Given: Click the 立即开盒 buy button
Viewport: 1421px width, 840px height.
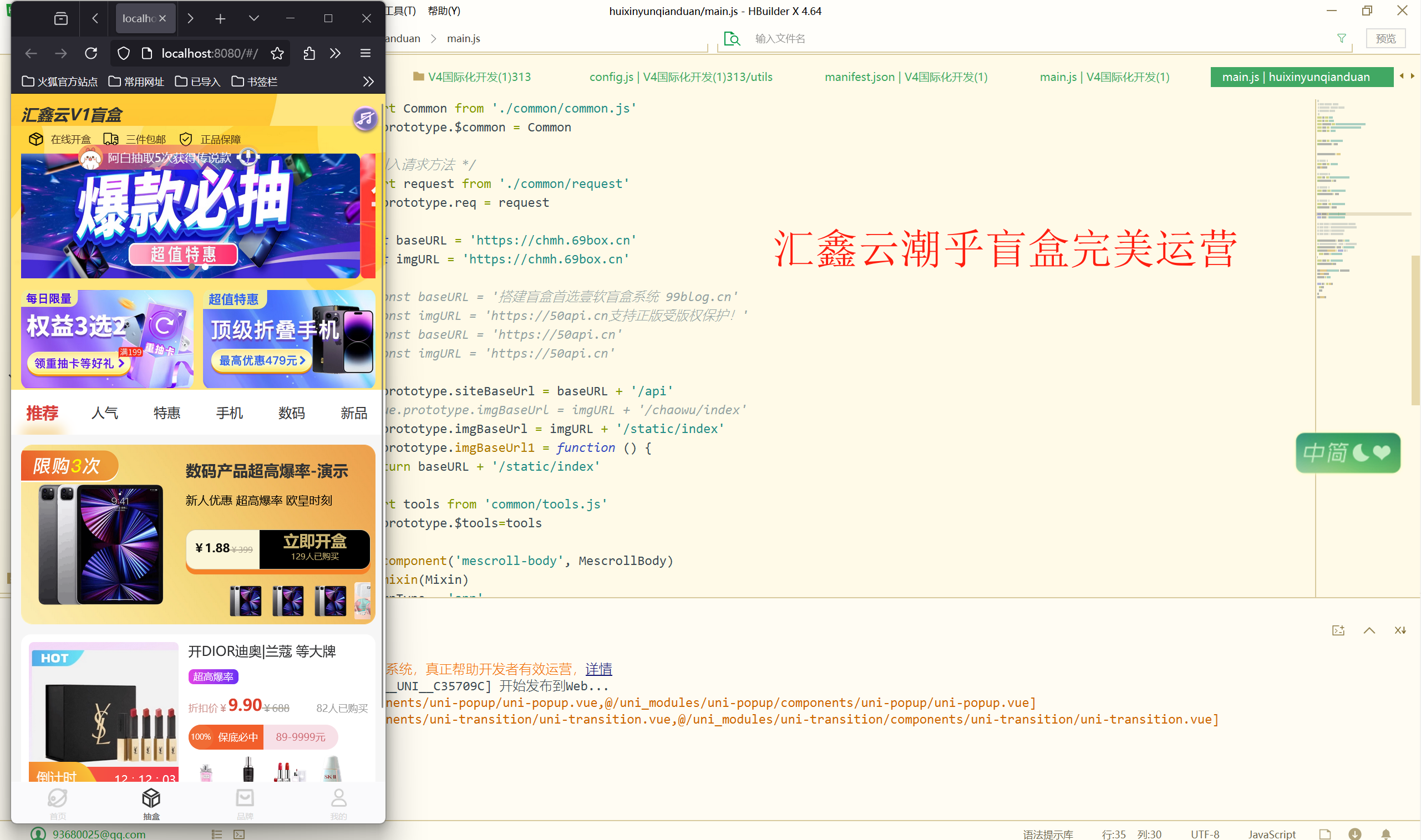Looking at the screenshot, I should [x=314, y=547].
